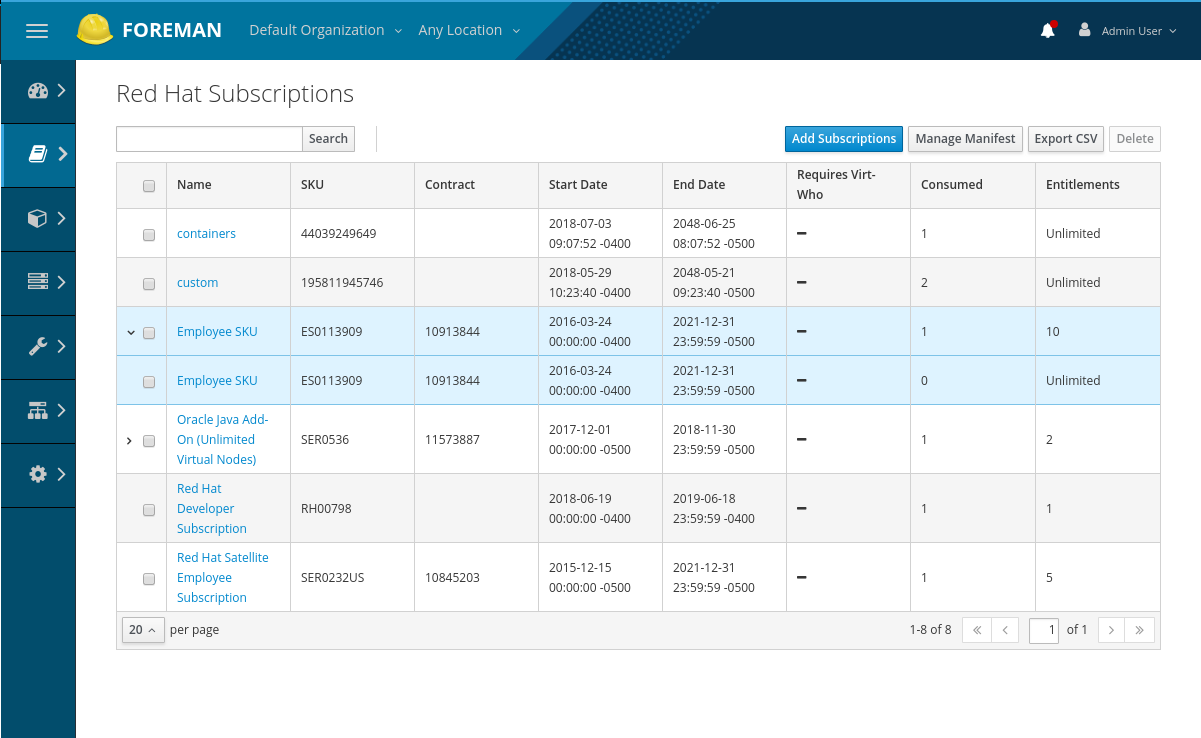The width and height of the screenshot is (1201, 738).
Task: Open the Employee SKU link with Unlimited entitlements
Action: [x=217, y=381]
